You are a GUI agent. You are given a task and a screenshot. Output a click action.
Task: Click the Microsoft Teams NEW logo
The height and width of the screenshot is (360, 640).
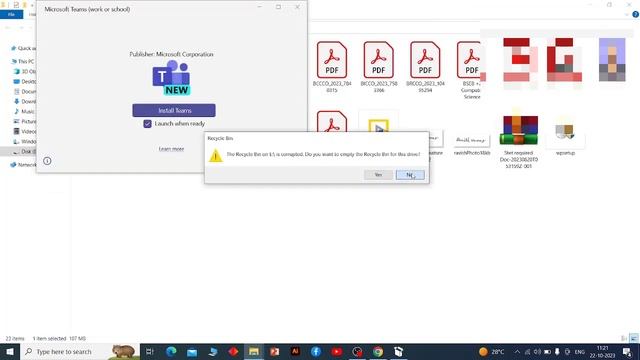click(171, 78)
